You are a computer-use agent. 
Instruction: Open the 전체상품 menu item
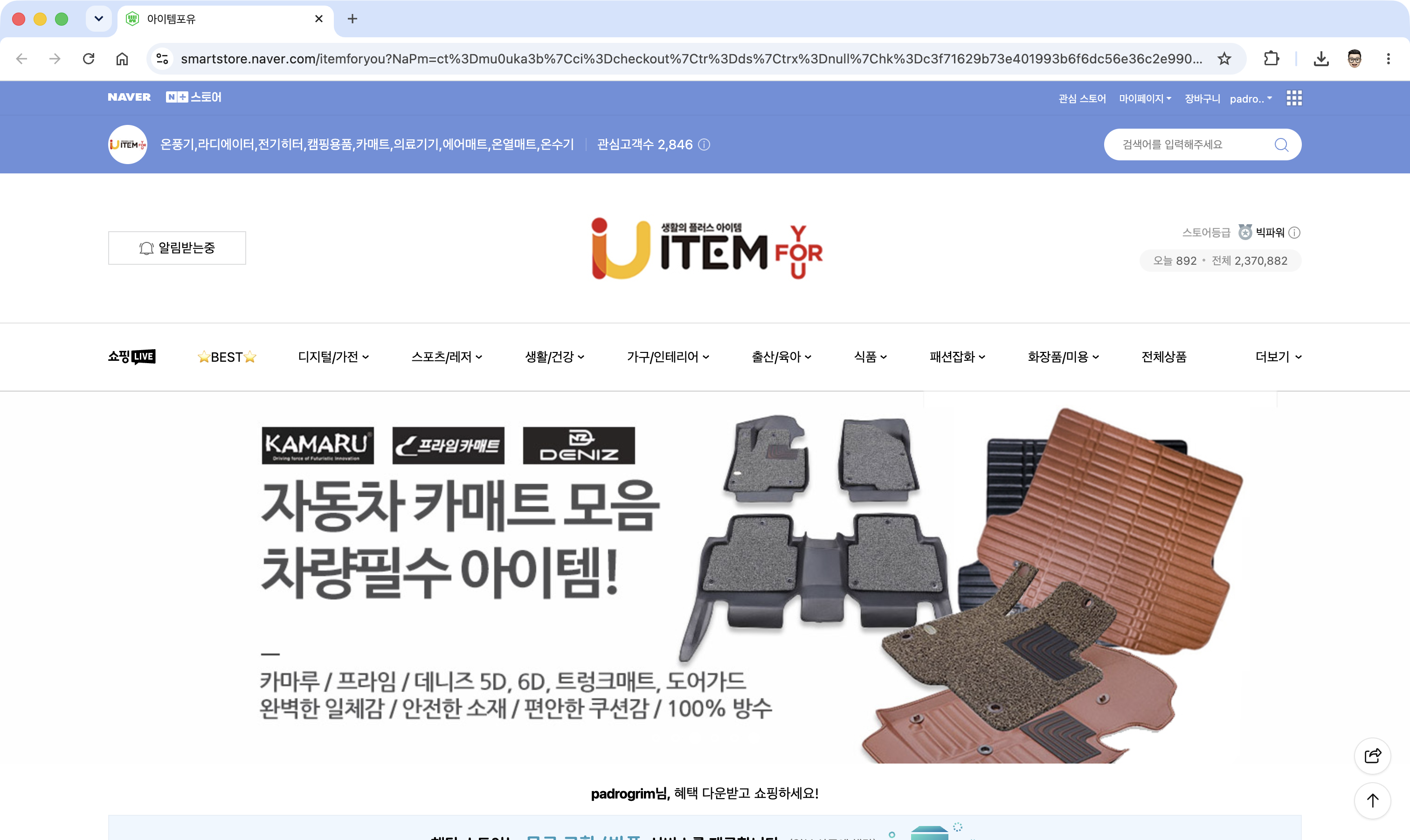click(1164, 357)
